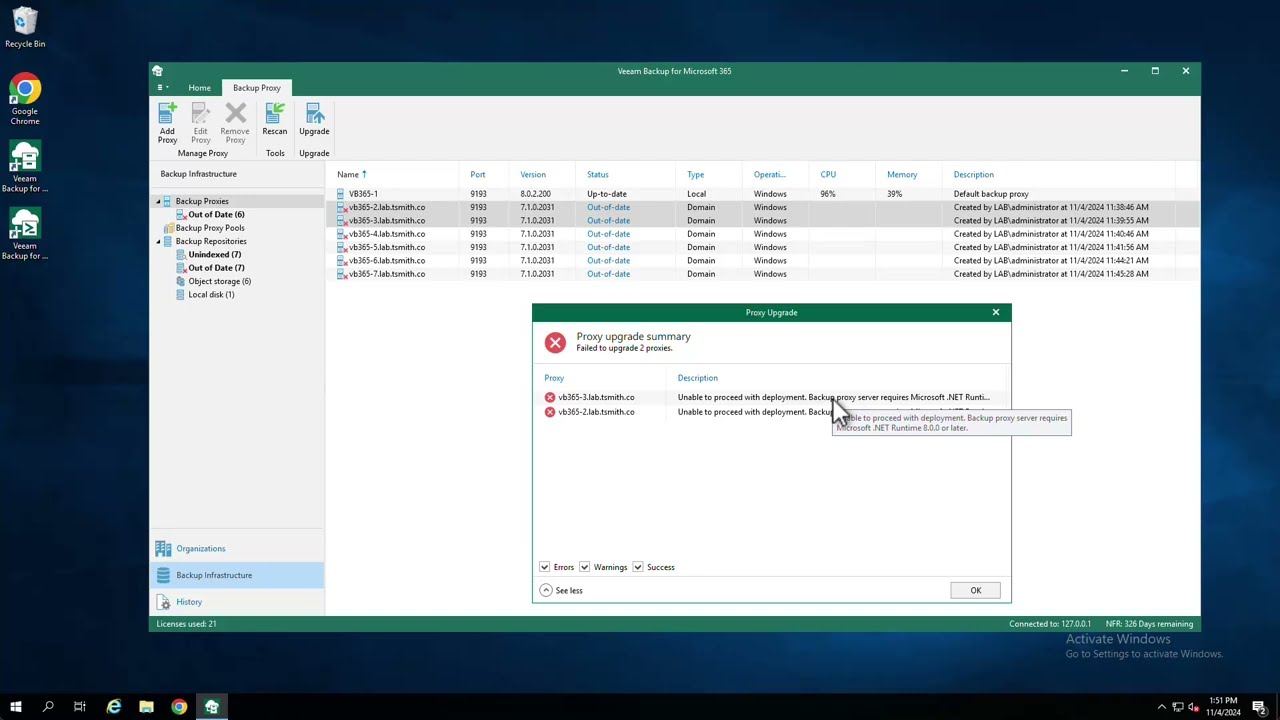Open taskbar Search icon
Screen dimensions: 1280x720
48,707
